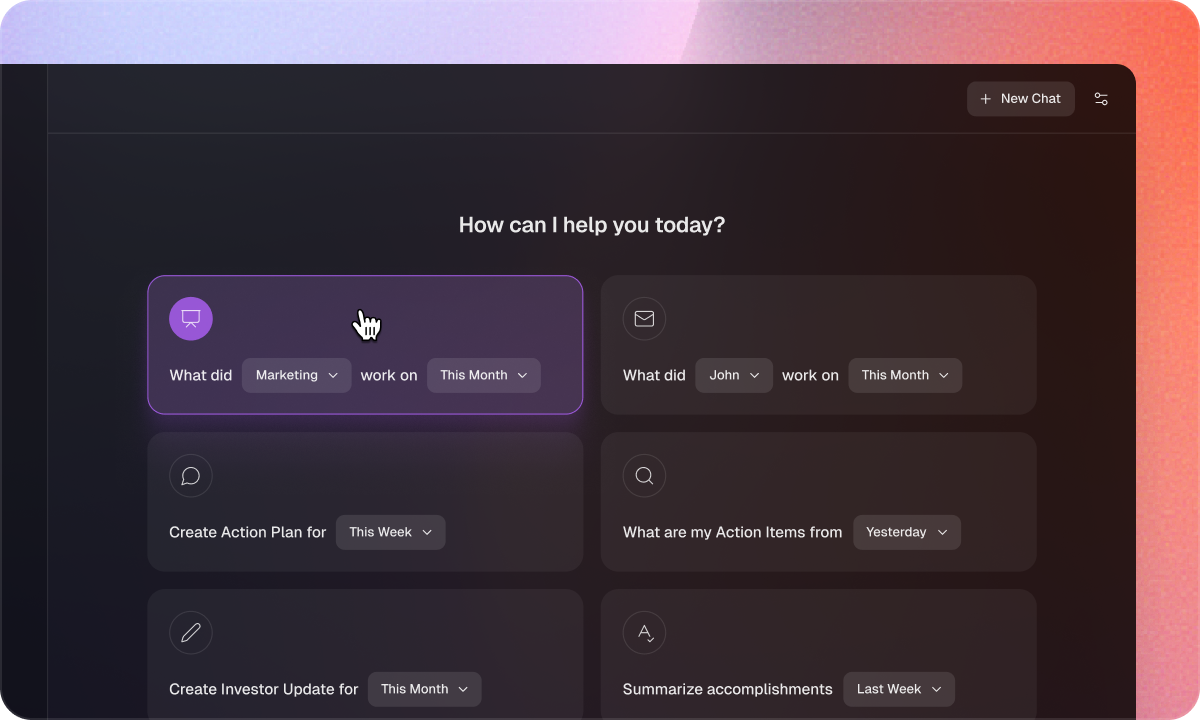Open the filter settings sliders icon
Viewport: 1200px width, 720px height.
(1101, 99)
